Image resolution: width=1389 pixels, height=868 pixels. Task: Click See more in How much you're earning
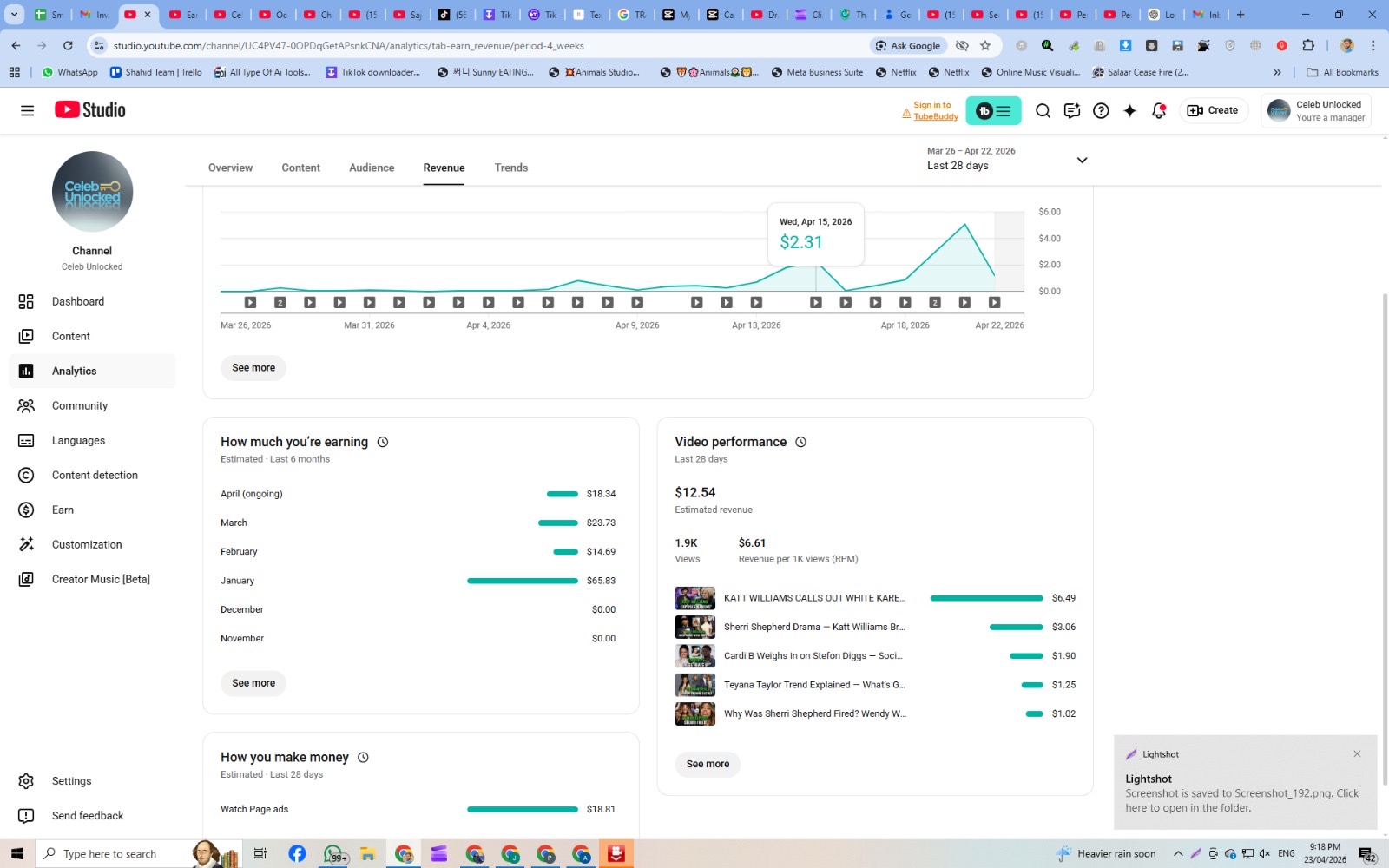(x=253, y=683)
